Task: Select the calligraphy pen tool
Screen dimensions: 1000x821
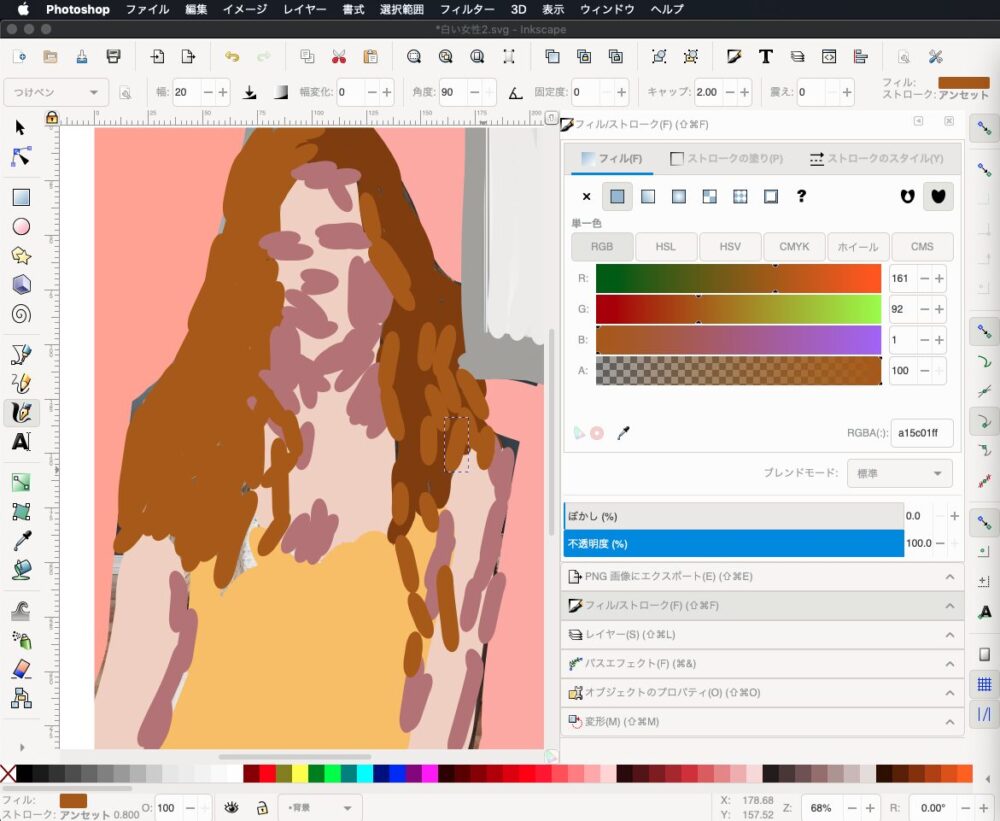Action: pyautogui.click(x=21, y=412)
